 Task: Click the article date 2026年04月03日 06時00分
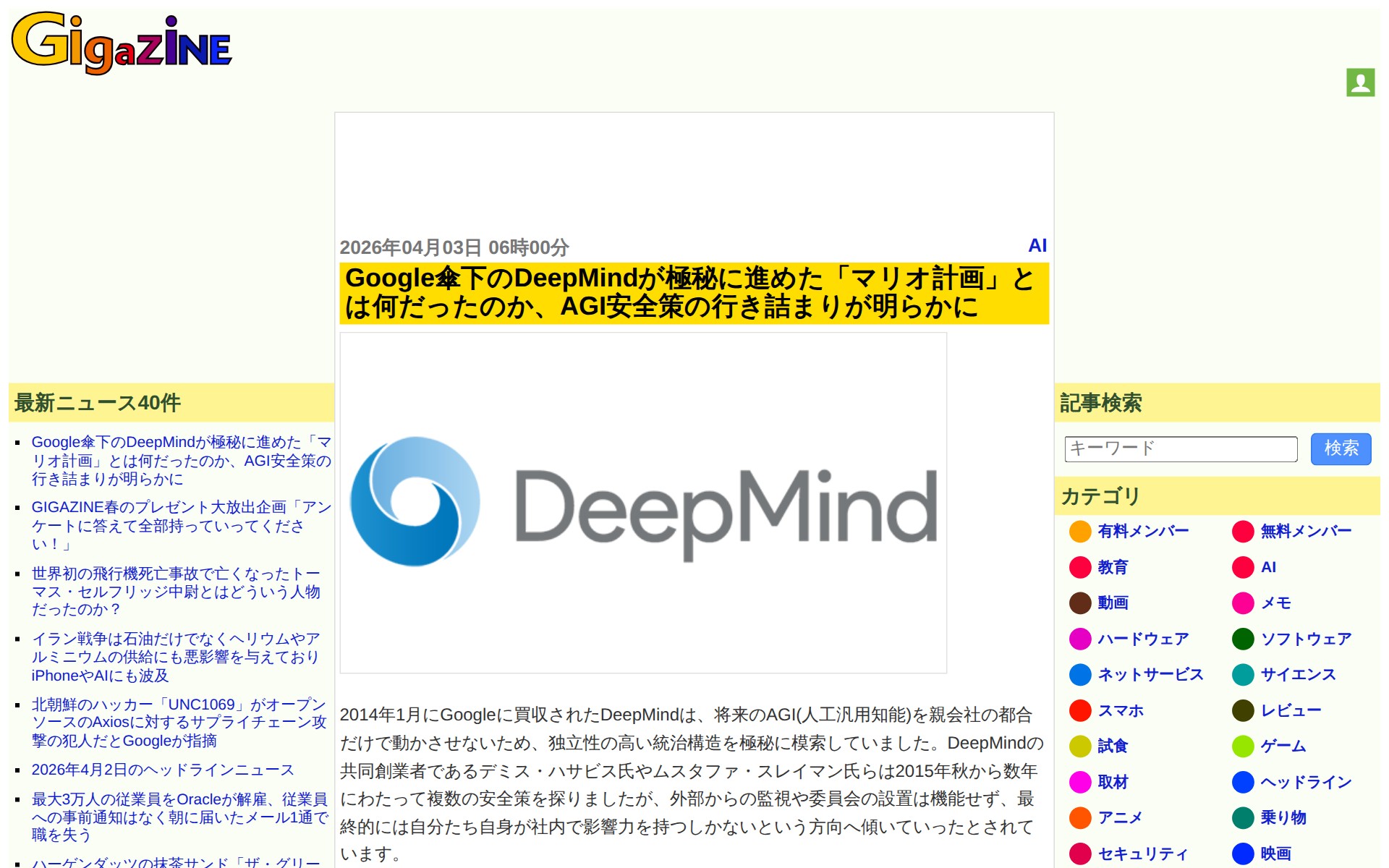pyautogui.click(x=454, y=248)
